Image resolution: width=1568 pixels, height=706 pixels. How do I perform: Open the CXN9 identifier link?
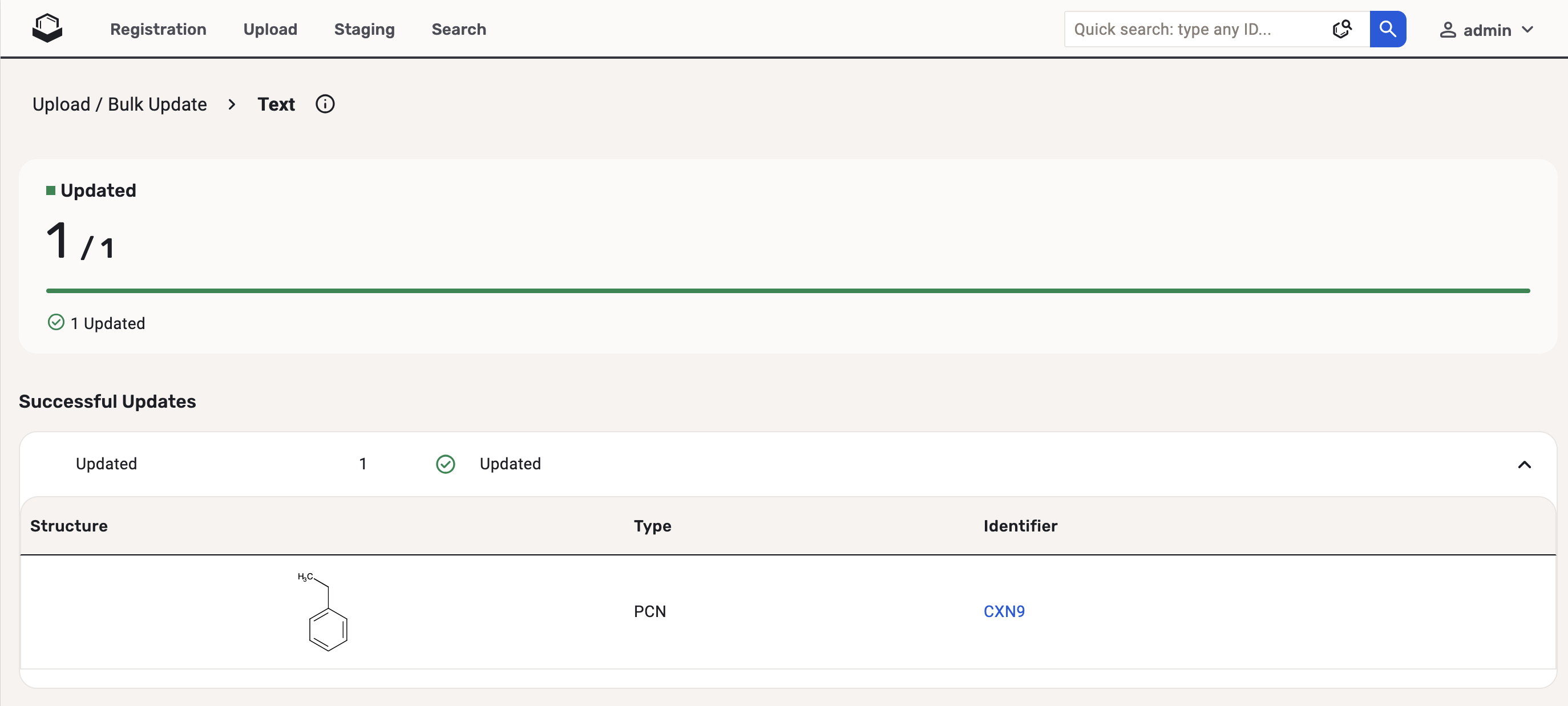click(x=1003, y=611)
